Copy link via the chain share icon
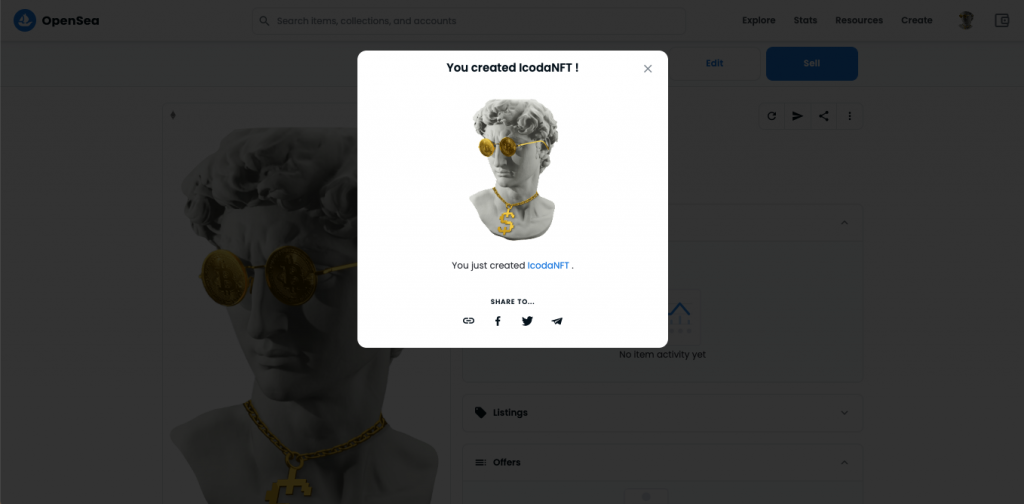The width and height of the screenshot is (1024, 504). [468, 321]
